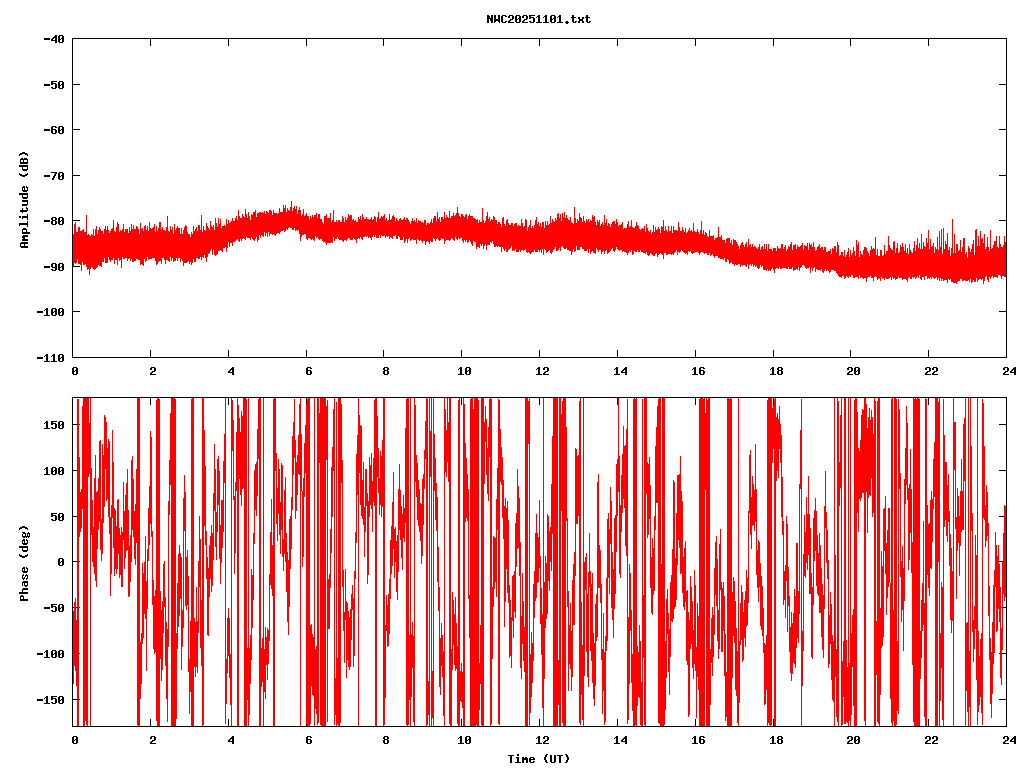Click the -150 tick on phase axis
The height and width of the screenshot is (768, 1024).
pyautogui.click(x=52, y=699)
